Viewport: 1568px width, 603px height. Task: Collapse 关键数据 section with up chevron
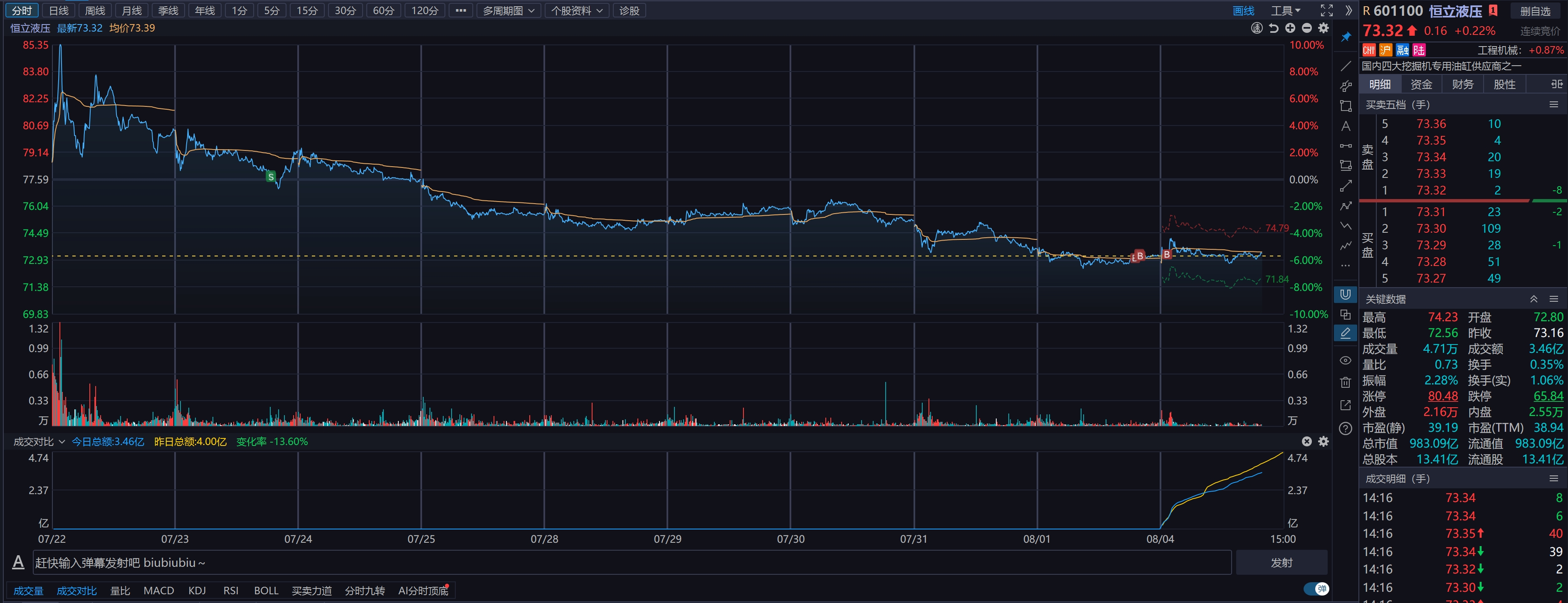(1534, 299)
